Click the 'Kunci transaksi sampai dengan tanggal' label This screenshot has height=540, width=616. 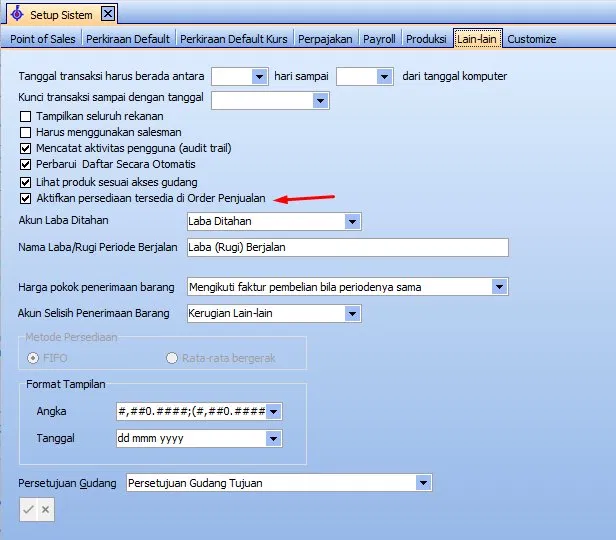(111, 97)
